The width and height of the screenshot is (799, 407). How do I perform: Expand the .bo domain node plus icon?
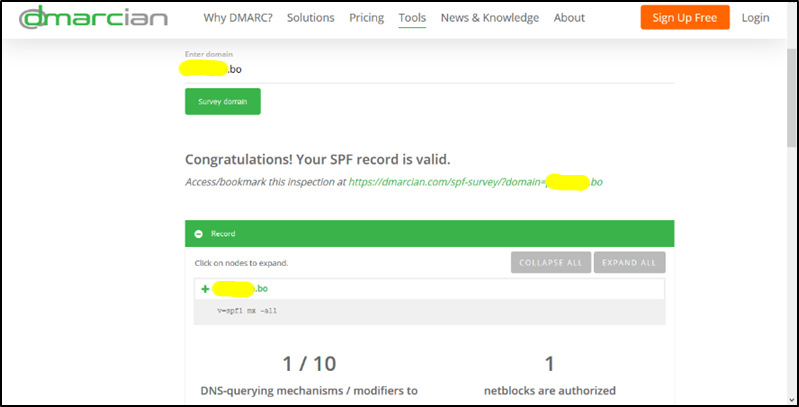205,289
